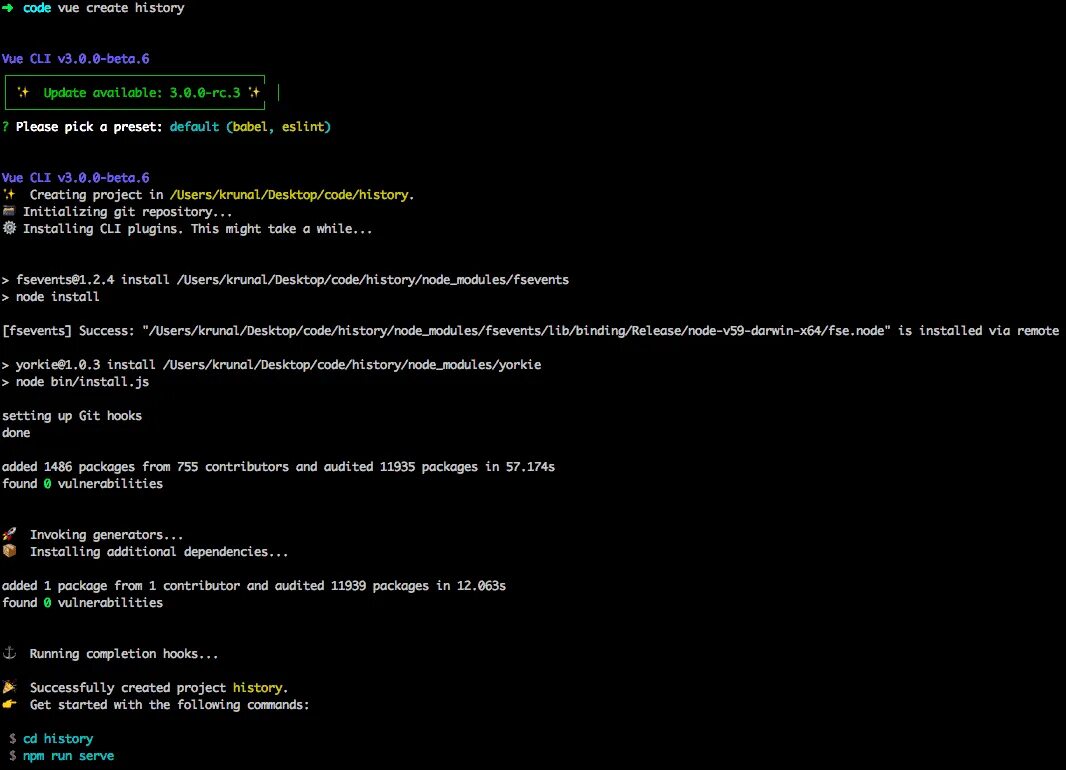This screenshot has width=1066, height=770.
Task: Click the second 'Vue CLI v3.0.0-beta.6' heading
Action: 75,177
